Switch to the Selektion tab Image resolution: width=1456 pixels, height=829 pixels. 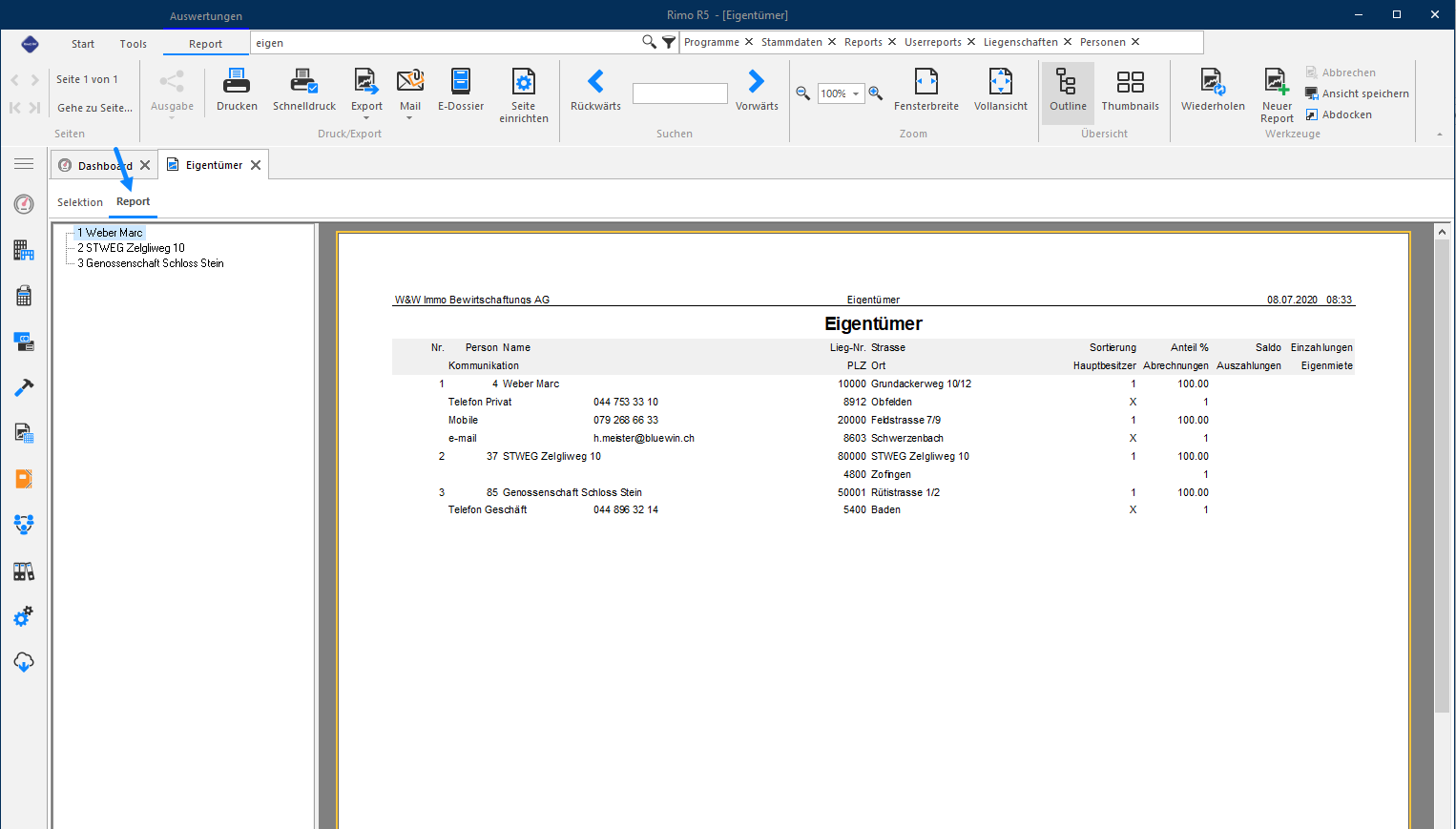tap(80, 202)
